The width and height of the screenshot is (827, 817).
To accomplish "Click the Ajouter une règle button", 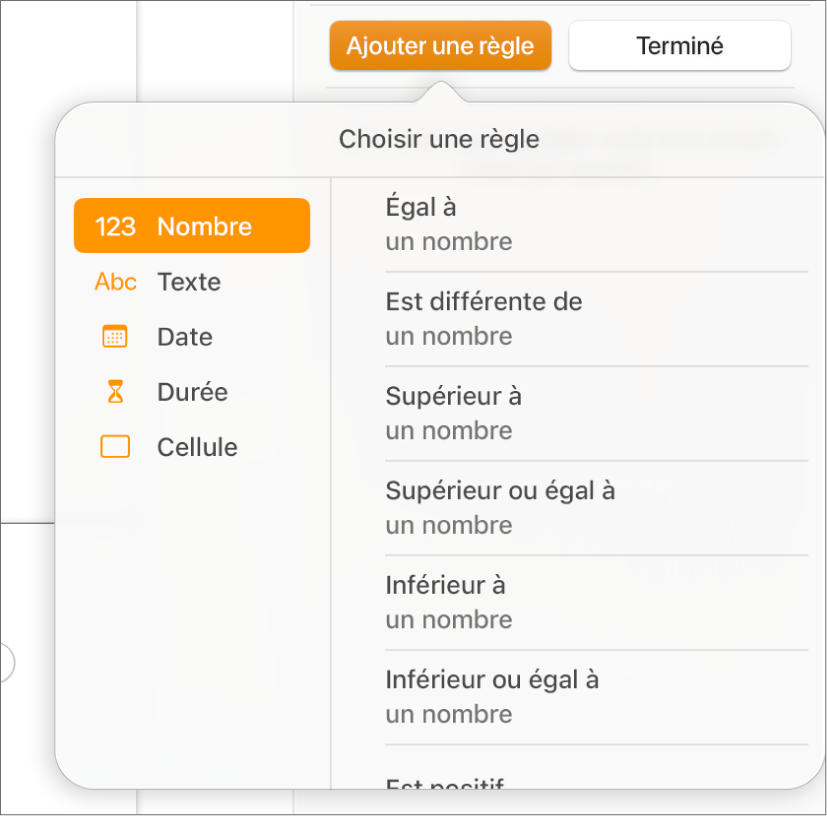I will [440, 45].
